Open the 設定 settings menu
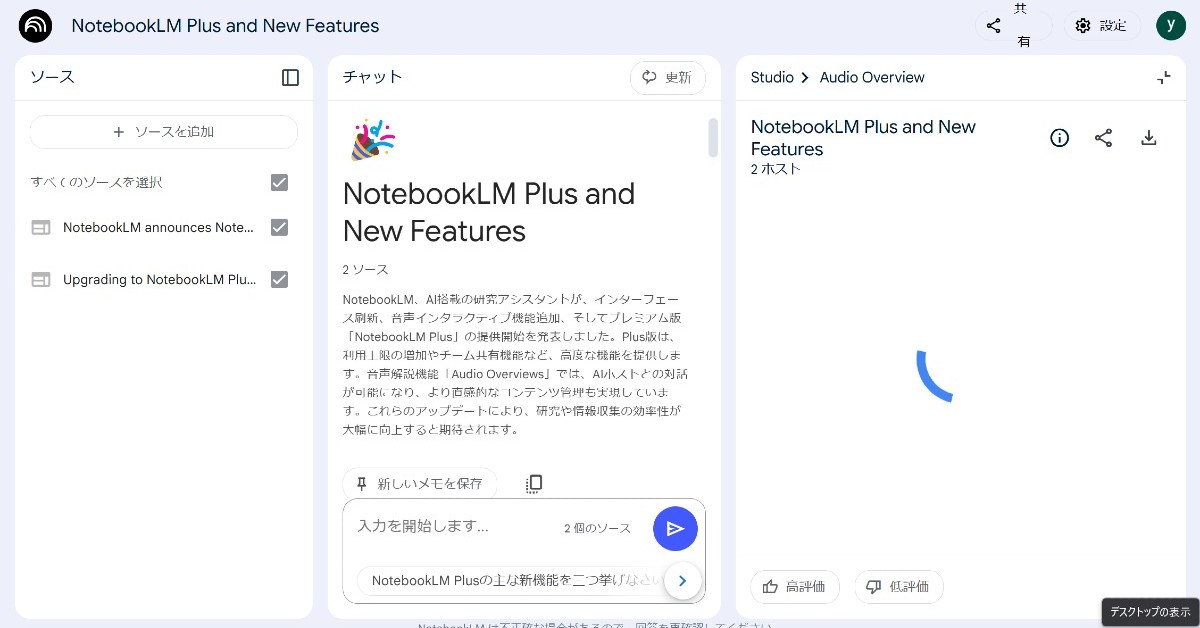Image resolution: width=1200 pixels, height=628 pixels. (x=1100, y=26)
